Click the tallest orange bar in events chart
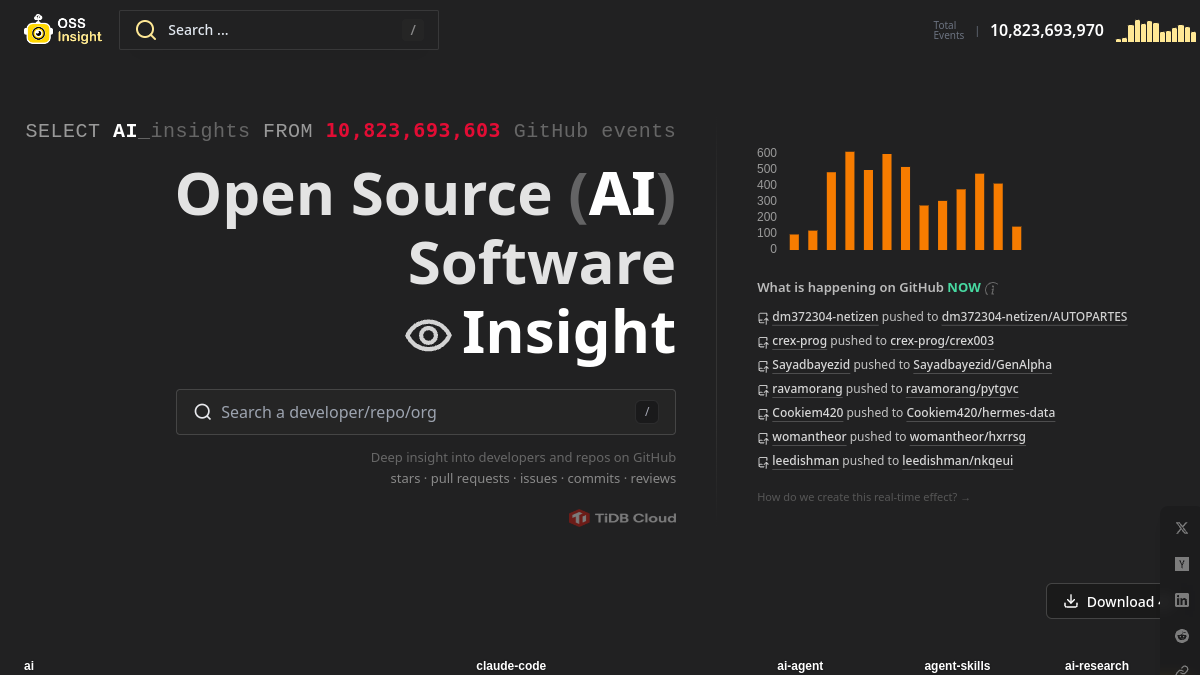 850,201
